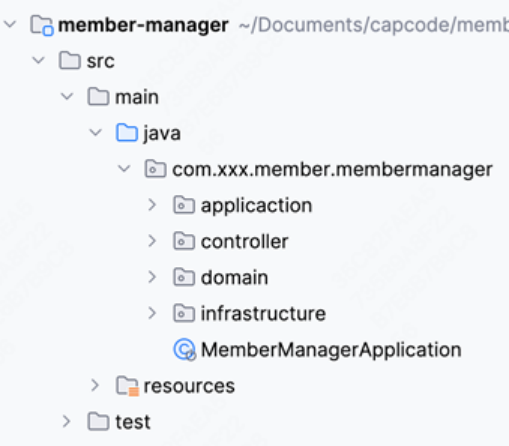
Task: Select the domain package label
Action: tap(235, 277)
